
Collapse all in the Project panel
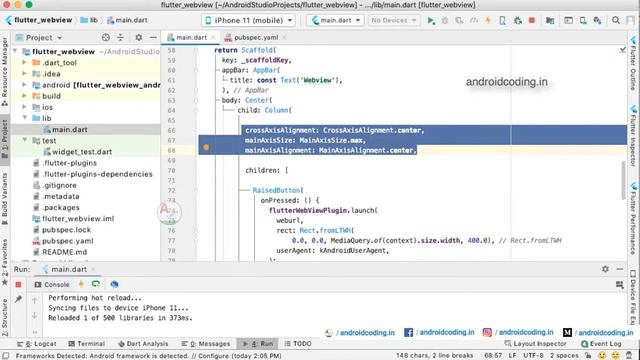click(x=120, y=38)
